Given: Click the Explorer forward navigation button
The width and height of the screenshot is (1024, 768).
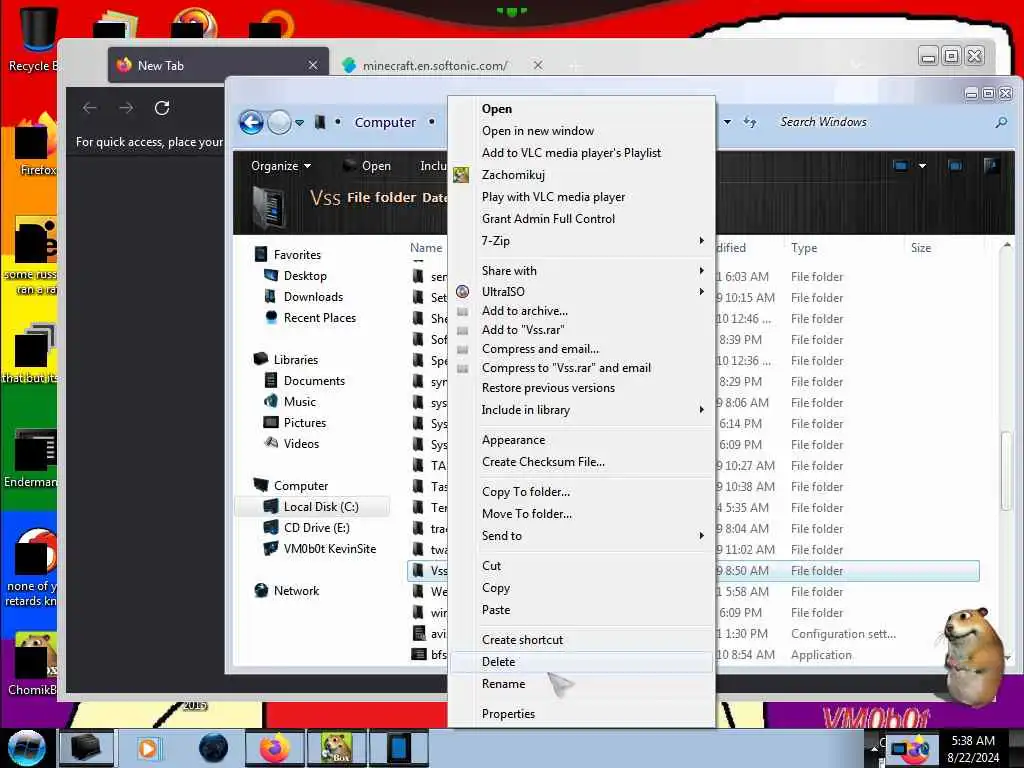Looking at the screenshot, I should (280, 122).
